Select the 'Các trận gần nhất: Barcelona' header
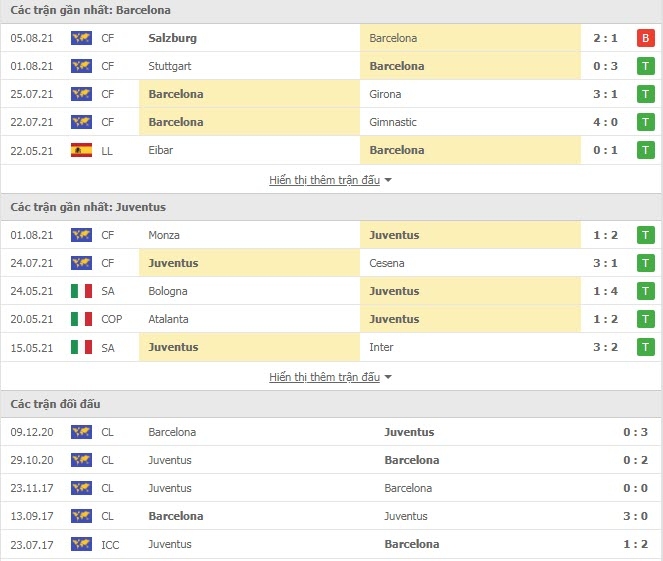663x561 pixels. click(90, 10)
